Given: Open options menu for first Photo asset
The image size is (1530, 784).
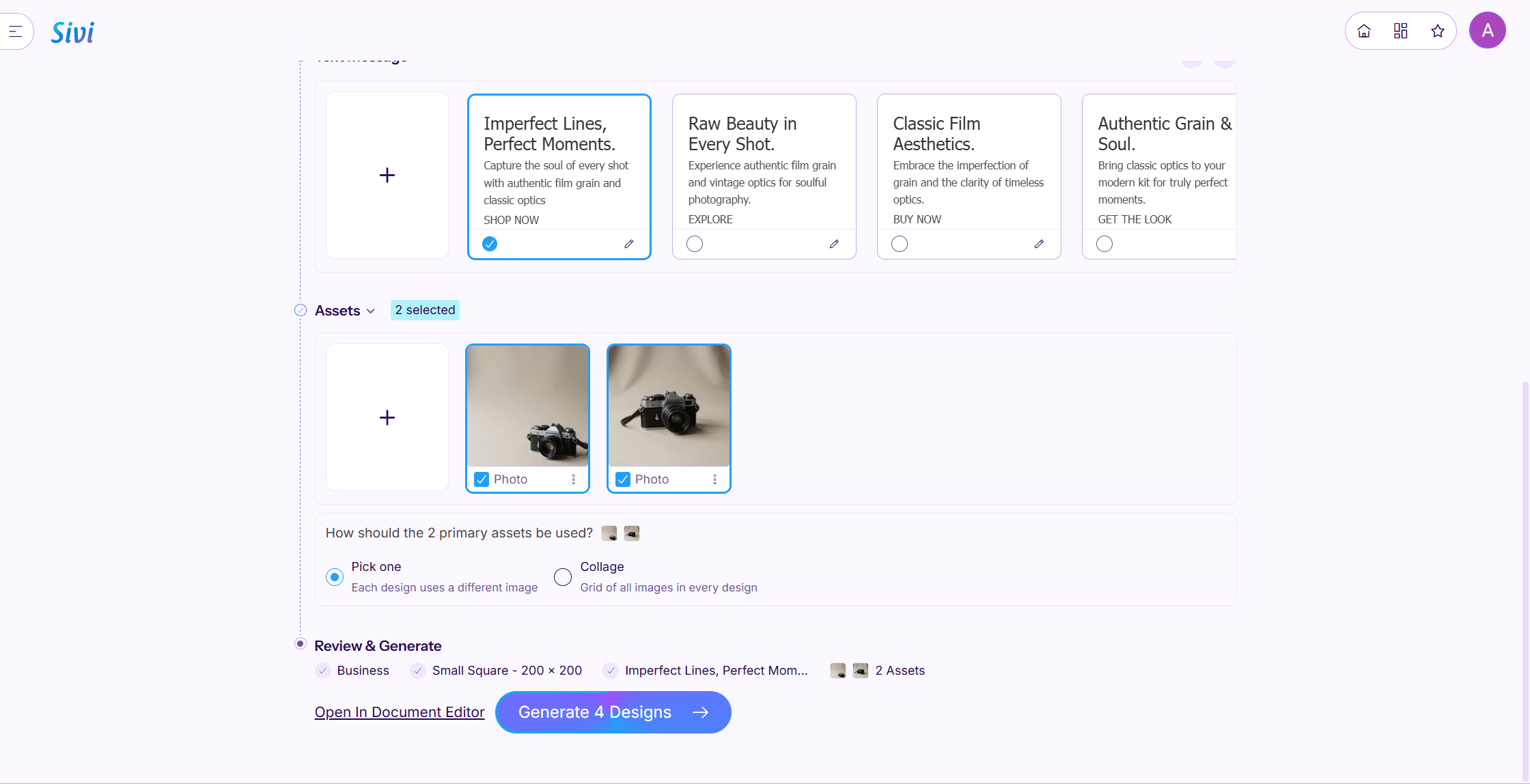Looking at the screenshot, I should click(x=574, y=479).
